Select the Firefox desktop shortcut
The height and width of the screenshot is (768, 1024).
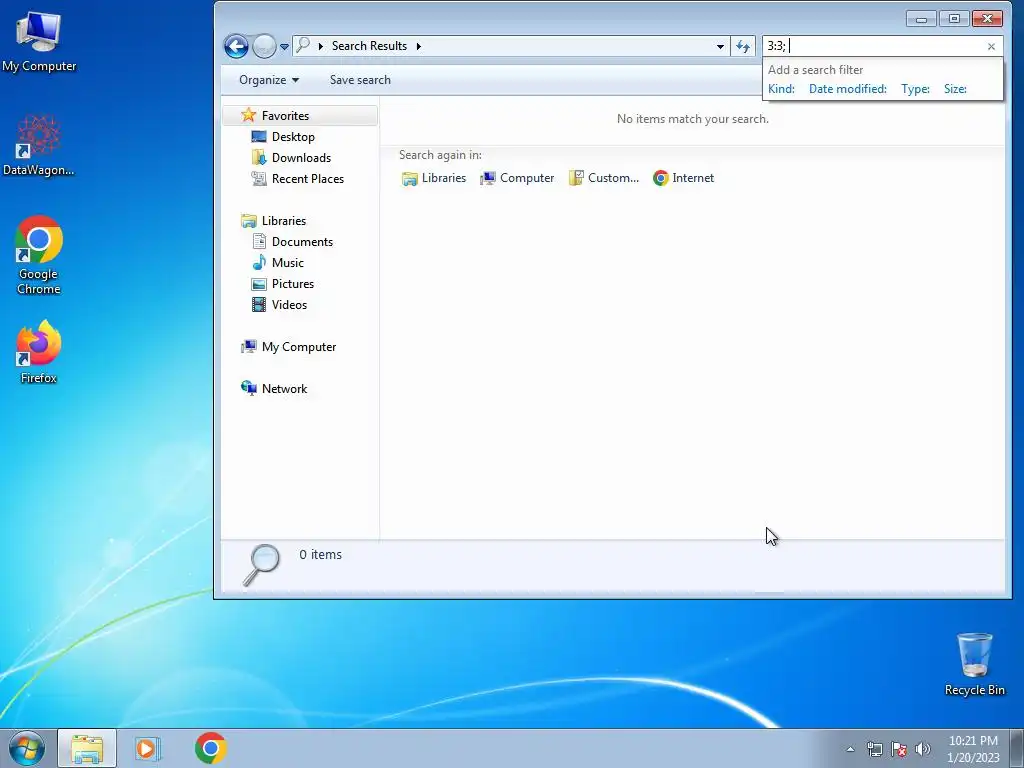pyautogui.click(x=39, y=353)
